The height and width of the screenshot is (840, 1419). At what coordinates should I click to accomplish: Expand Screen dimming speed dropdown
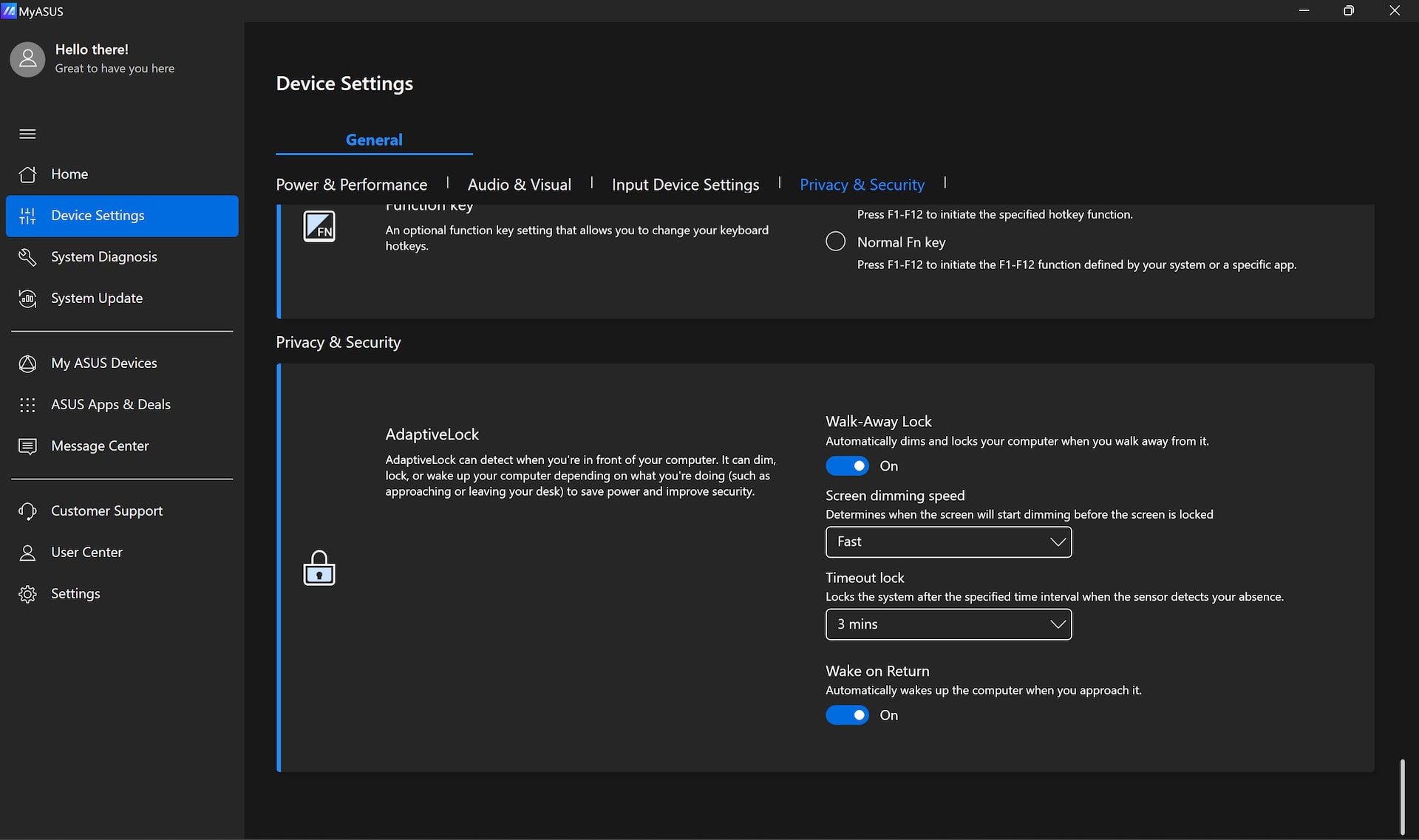point(948,541)
